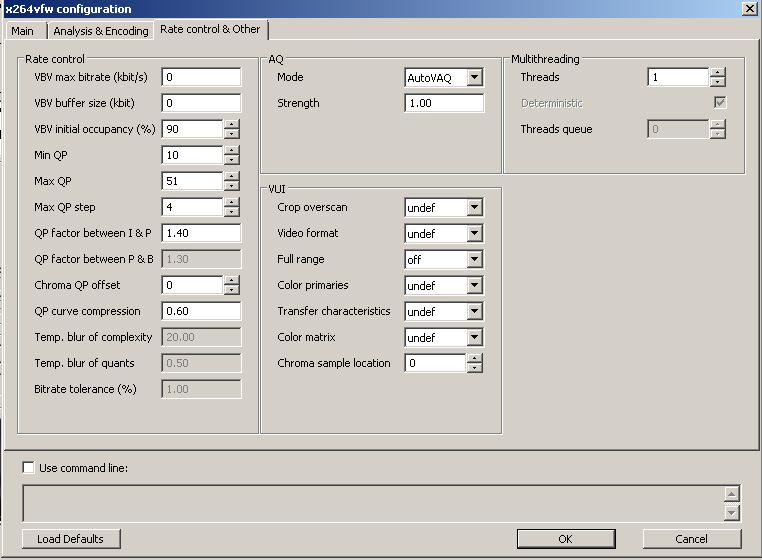Increase Max QP step with up arrow

tap(232, 202)
